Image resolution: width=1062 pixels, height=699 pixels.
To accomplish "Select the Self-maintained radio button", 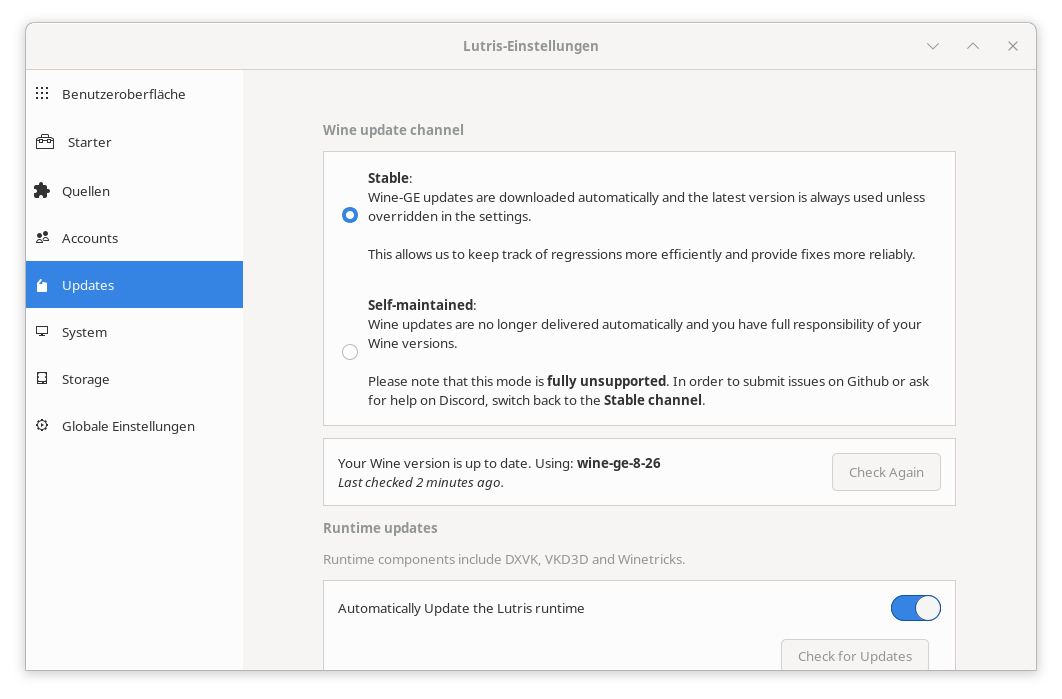I will pos(350,352).
